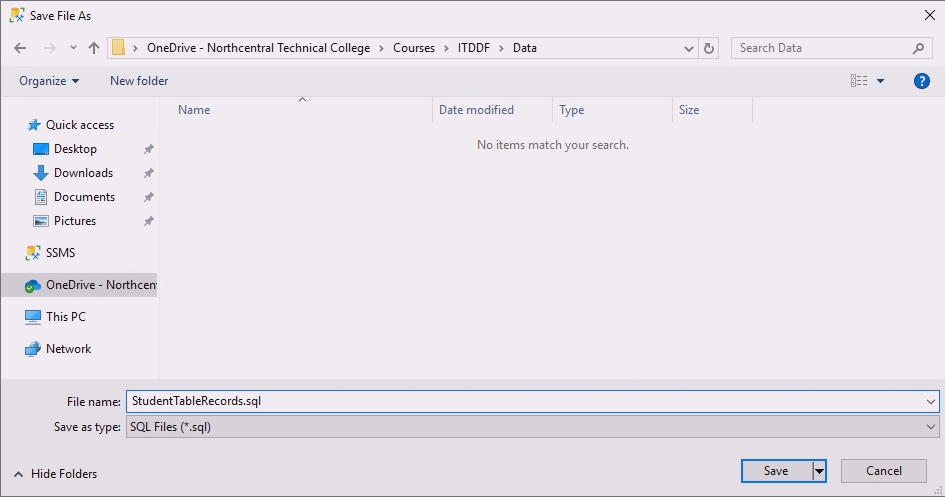The image size is (945, 497).
Task: Click the pin icon beside Downloads
Action: click(x=148, y=173)
